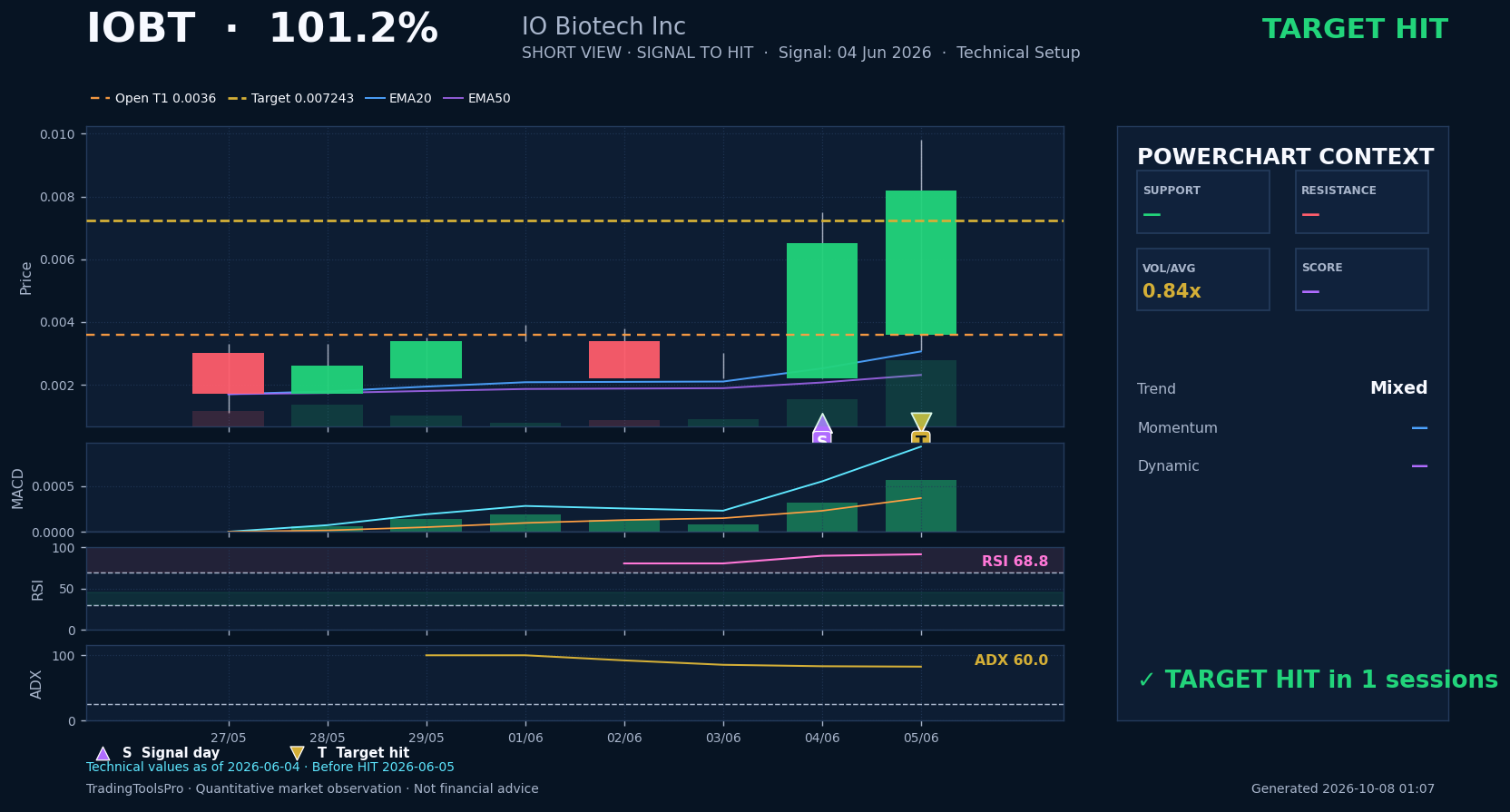The image size is (1510, 812).
Task: Click the purple triangle beside the Signal day legend
Action: (x=103, y=753)
